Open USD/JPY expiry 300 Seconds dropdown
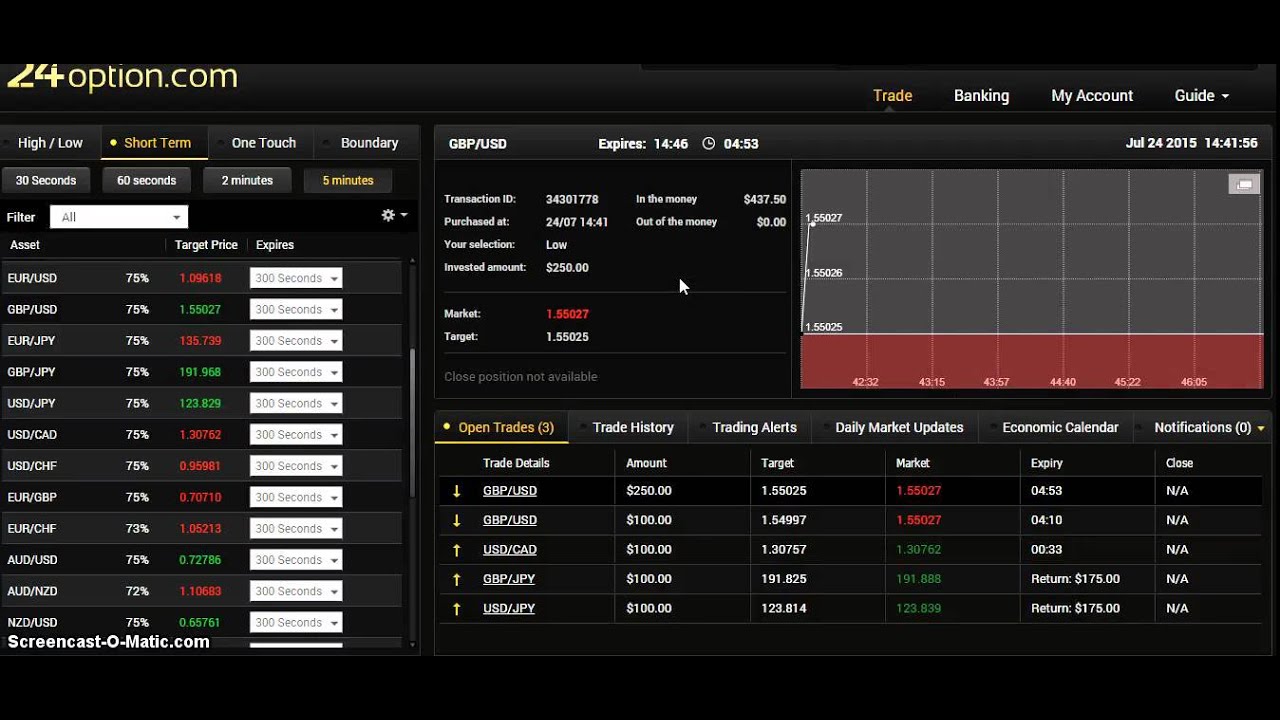This screenshot has height=720, width=1280. [296, 403]
